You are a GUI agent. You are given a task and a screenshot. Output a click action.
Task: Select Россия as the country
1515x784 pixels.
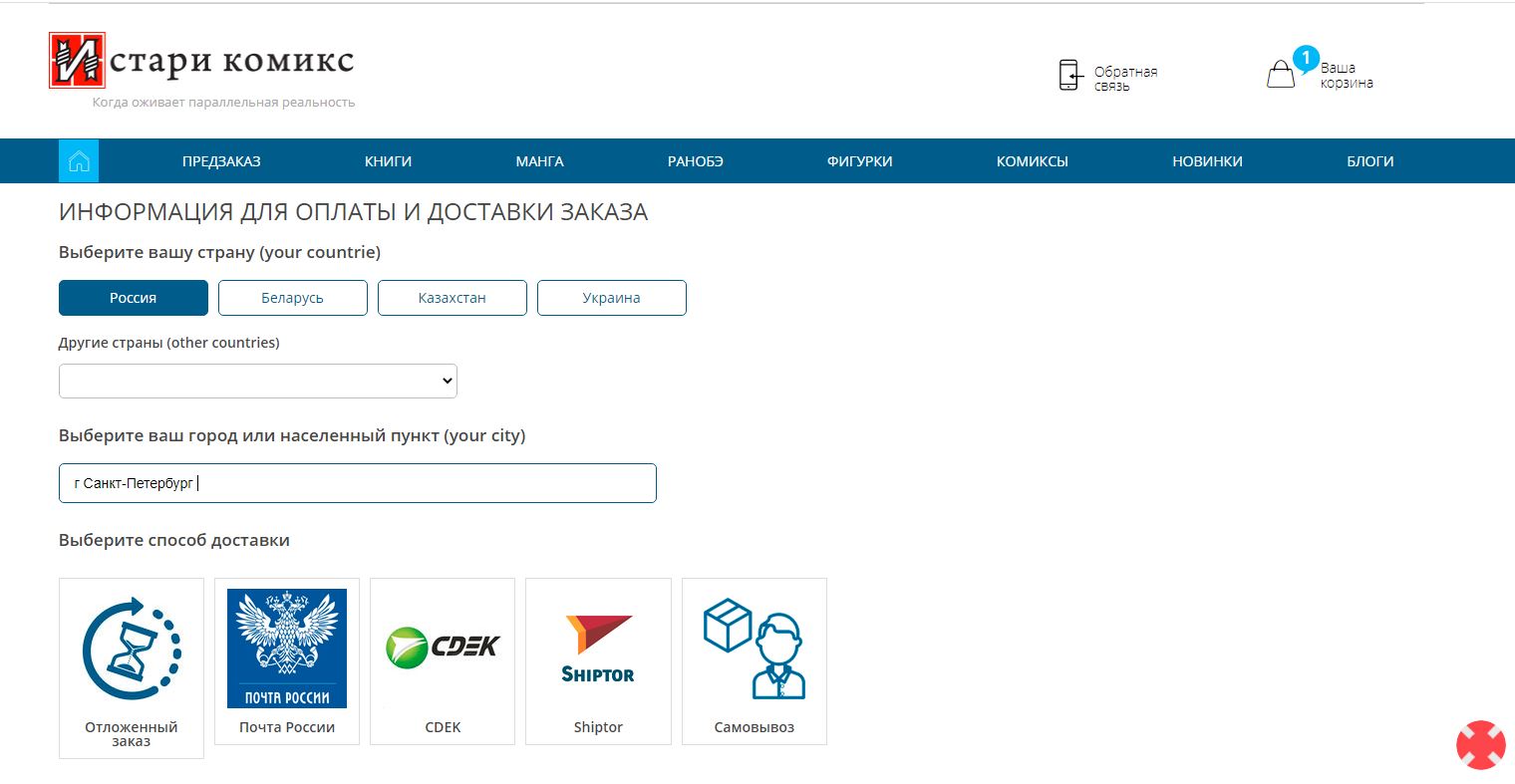(x=134, y=298)
